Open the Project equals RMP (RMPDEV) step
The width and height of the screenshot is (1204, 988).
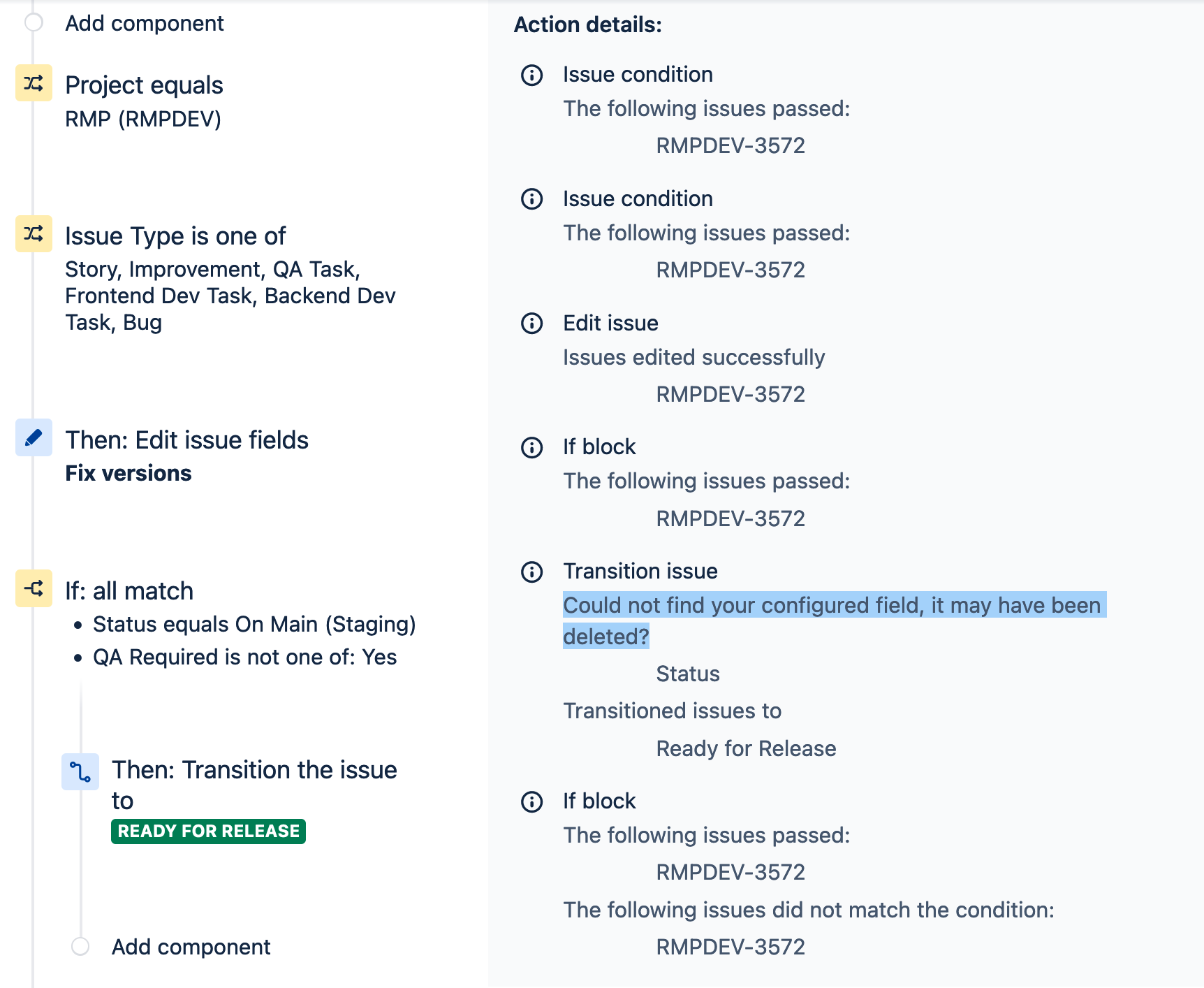coord(144,101)
